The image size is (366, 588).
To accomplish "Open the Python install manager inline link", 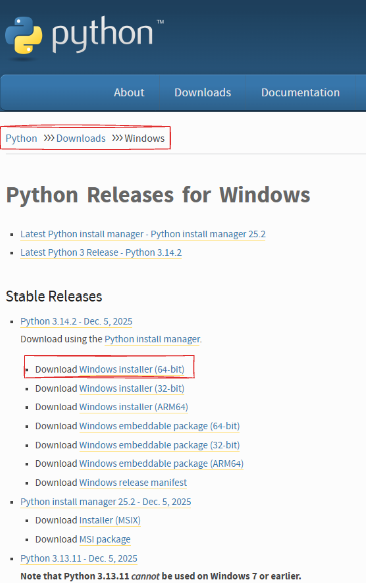I will (x=152, y=339).
